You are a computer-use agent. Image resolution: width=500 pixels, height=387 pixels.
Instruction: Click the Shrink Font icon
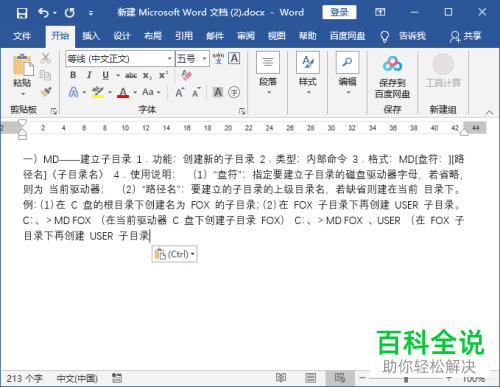(x=196, y=92)
